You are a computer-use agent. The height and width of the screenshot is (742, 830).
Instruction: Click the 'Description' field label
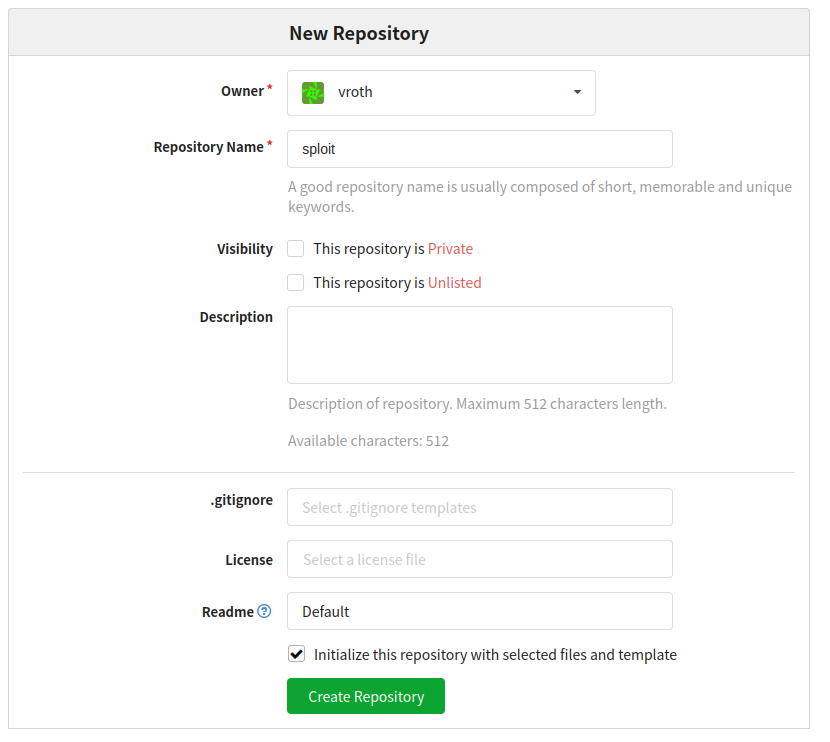coord(236,317)
